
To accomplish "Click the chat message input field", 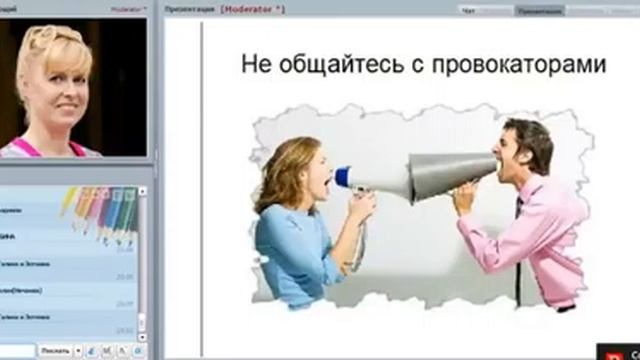I will (17, 351).
